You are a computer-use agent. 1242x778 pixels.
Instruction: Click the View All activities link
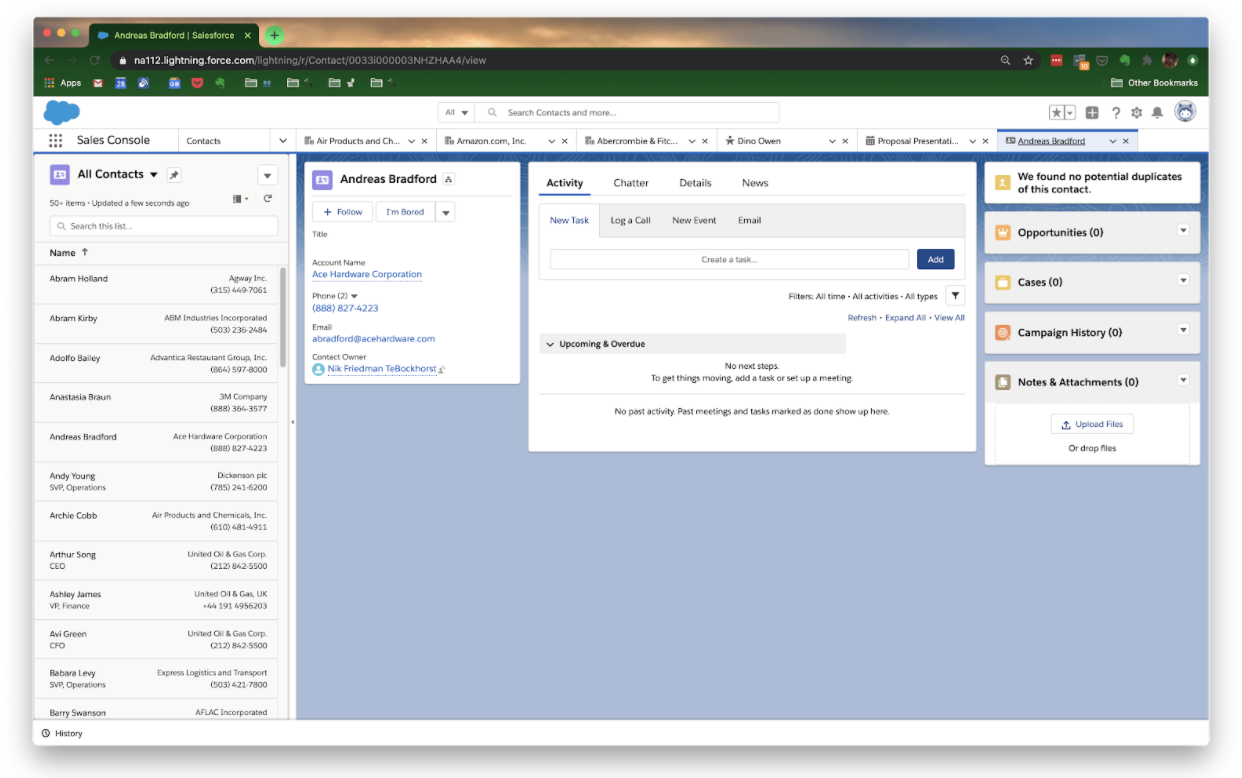(949, 318)
